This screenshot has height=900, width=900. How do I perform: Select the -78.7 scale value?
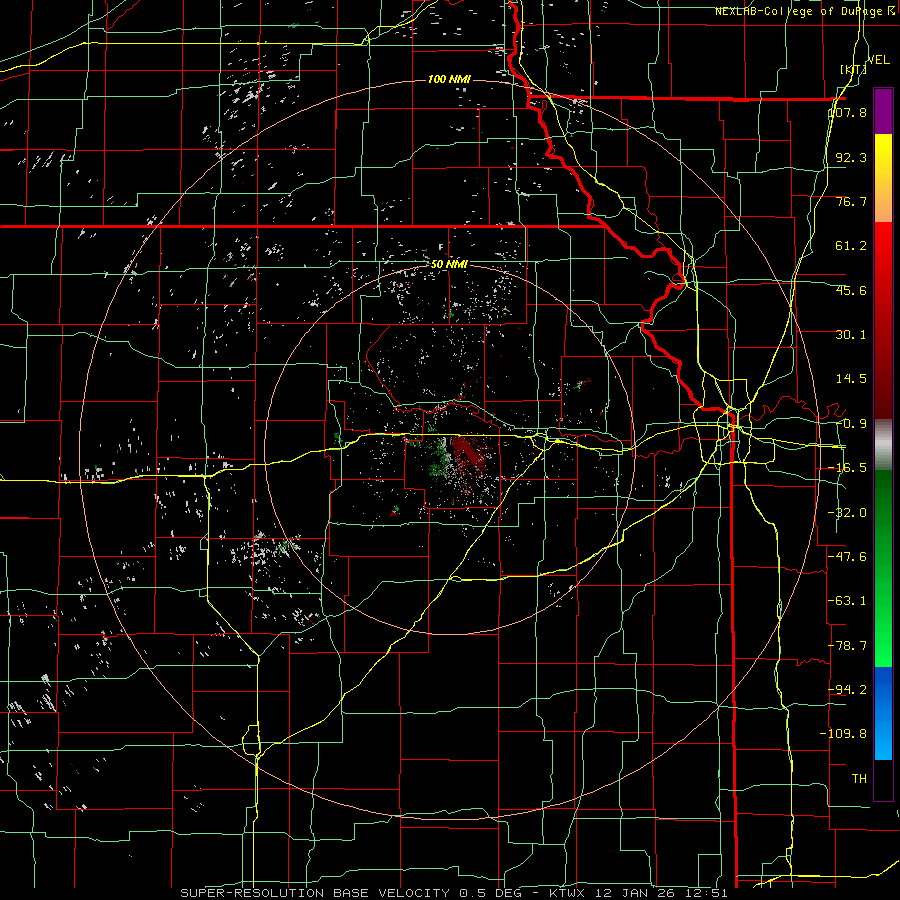pyautogui.click(x=848, y=646)
